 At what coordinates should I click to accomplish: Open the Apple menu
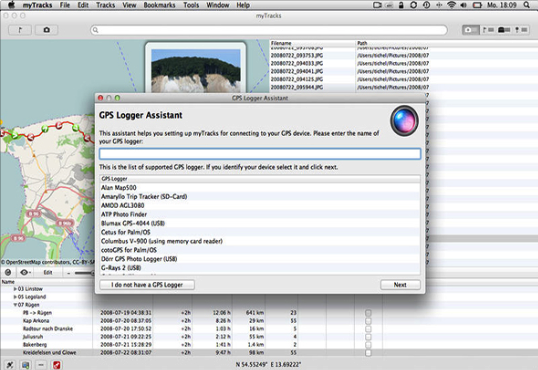pos(12,5)
